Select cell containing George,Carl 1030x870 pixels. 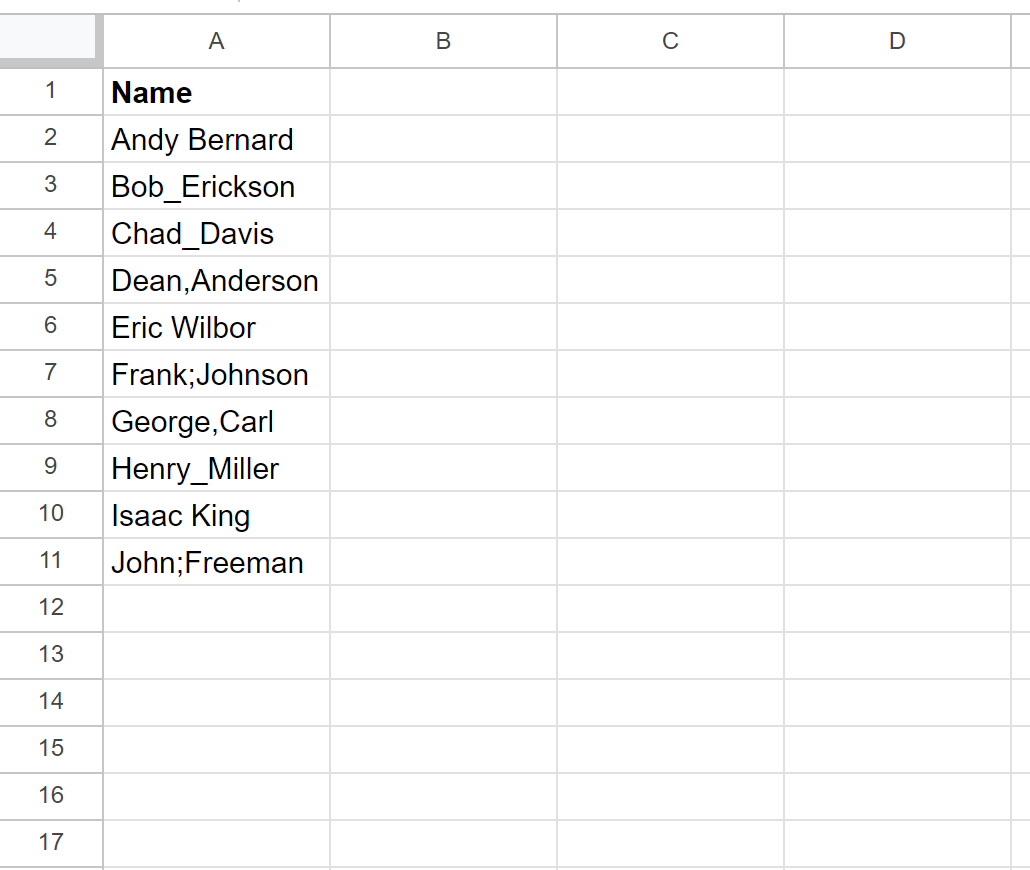[x=217, y=421]
